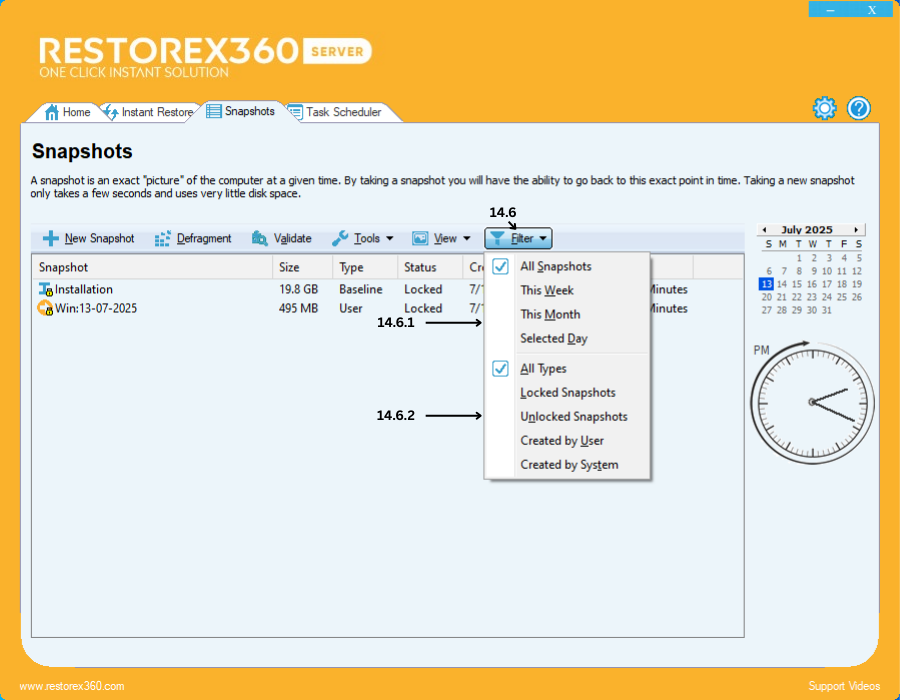Viewport: 900px width, 700px height.
Task: Click the 19.8 GB size cell
Action: coord(298,289)
